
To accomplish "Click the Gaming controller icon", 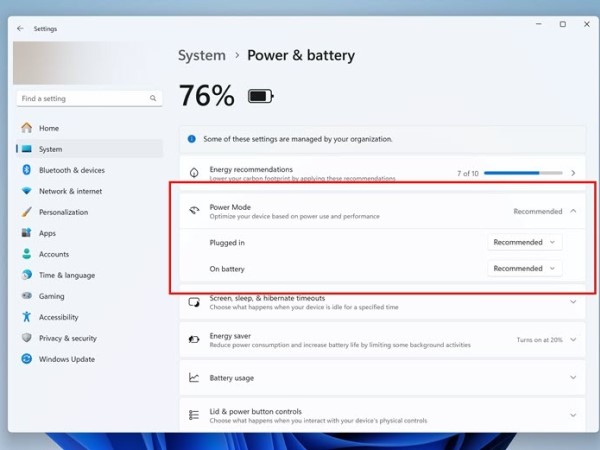I will (26, 296).
